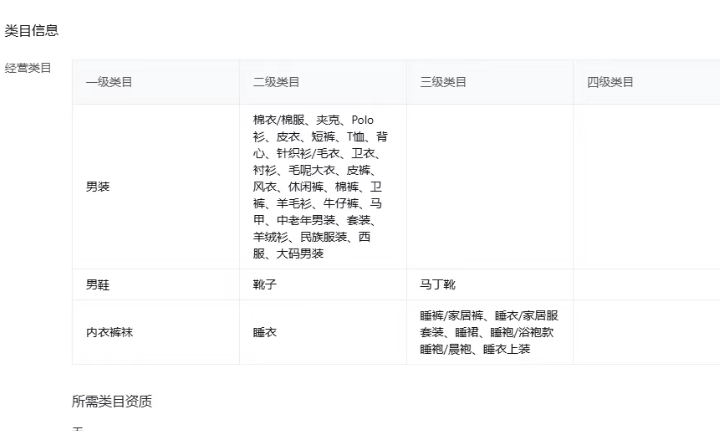Click the 二级类目 column header
Viewport: 720px width, 431px height.
pyautogui.click(x=276, y=82)
